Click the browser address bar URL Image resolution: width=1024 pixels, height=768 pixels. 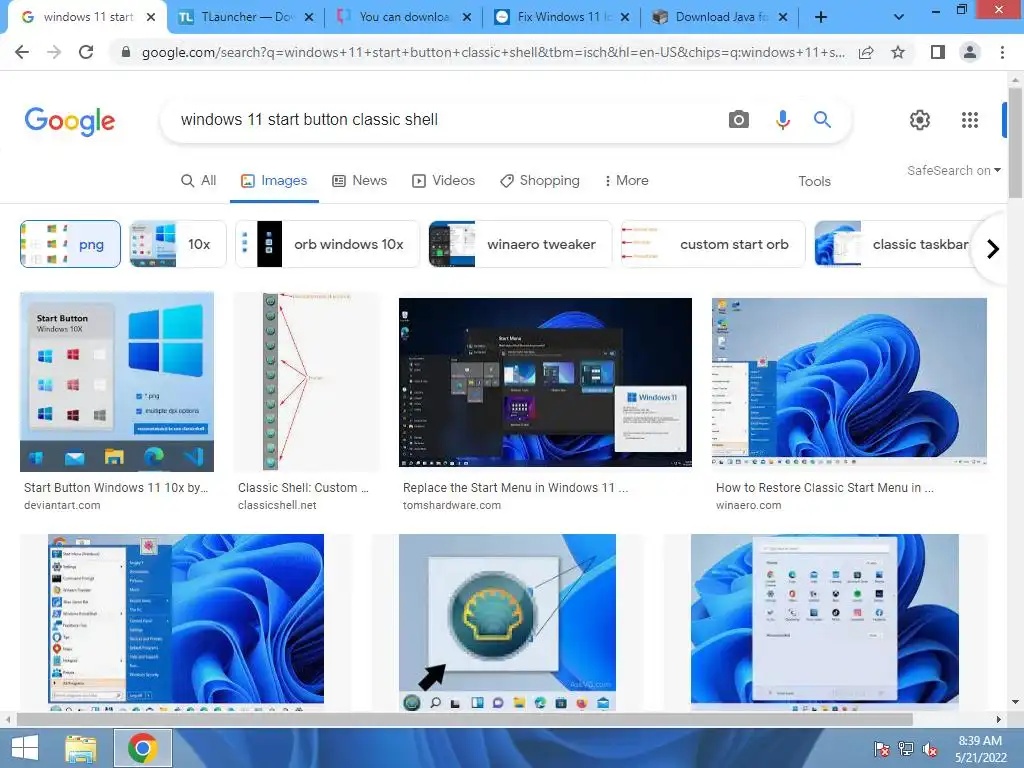coord(493,52)
